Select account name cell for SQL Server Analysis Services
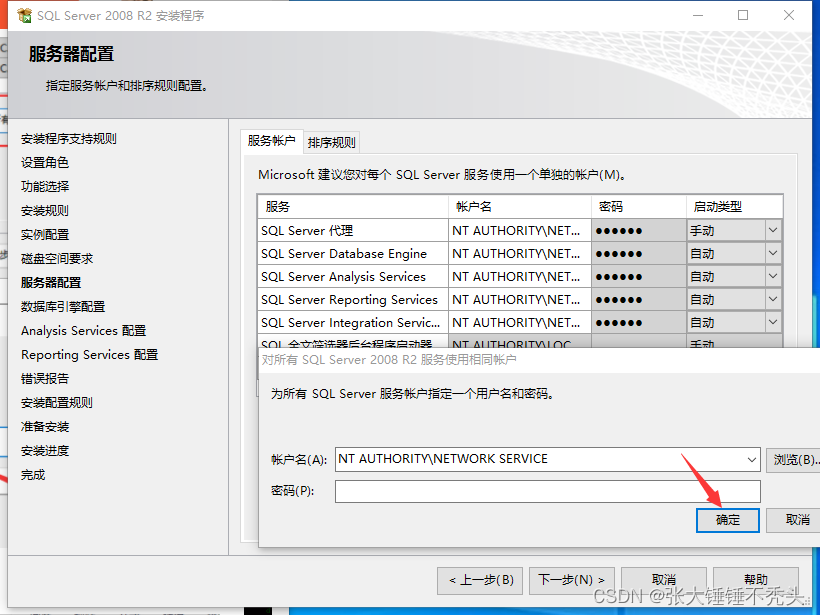The image size is (820, 615). pos(520,277)
